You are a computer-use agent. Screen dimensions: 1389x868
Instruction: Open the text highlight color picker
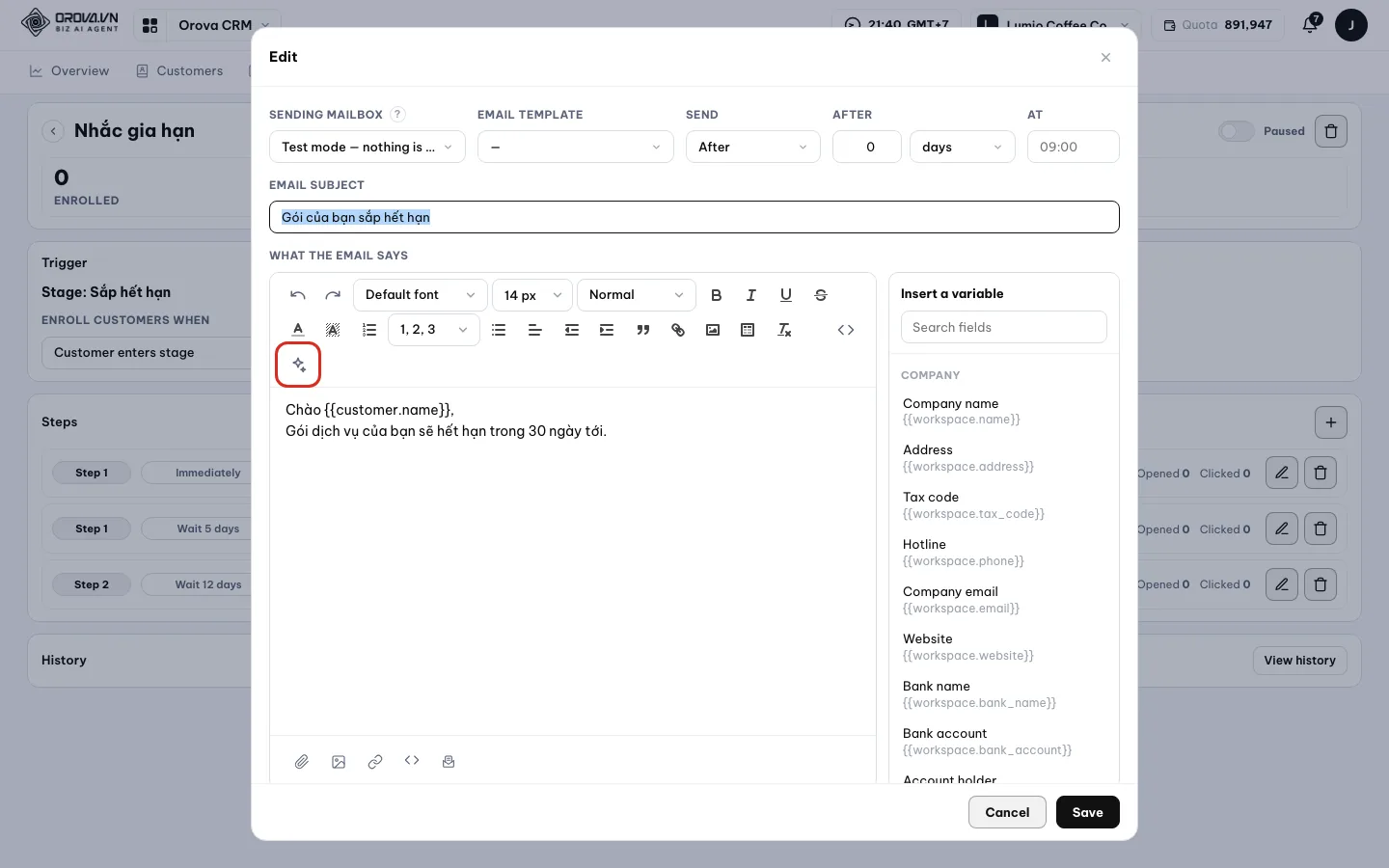pyautogui.click(x=333, y=330)
